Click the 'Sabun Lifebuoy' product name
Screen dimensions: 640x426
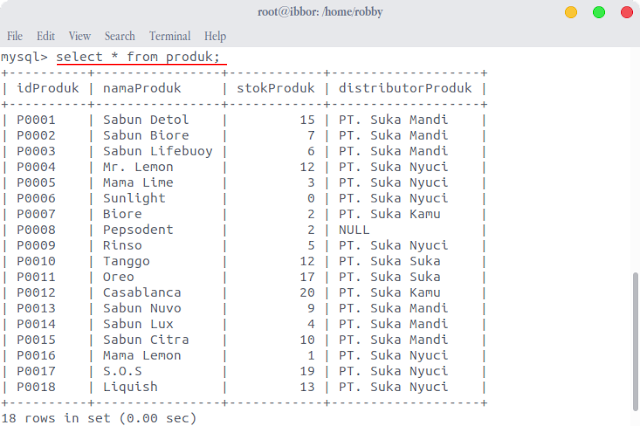(158, 151)
